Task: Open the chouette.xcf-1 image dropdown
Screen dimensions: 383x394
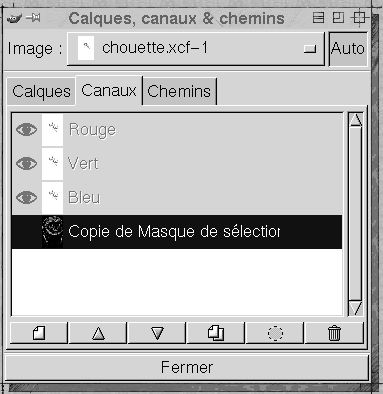Action: tap(196, 49)
